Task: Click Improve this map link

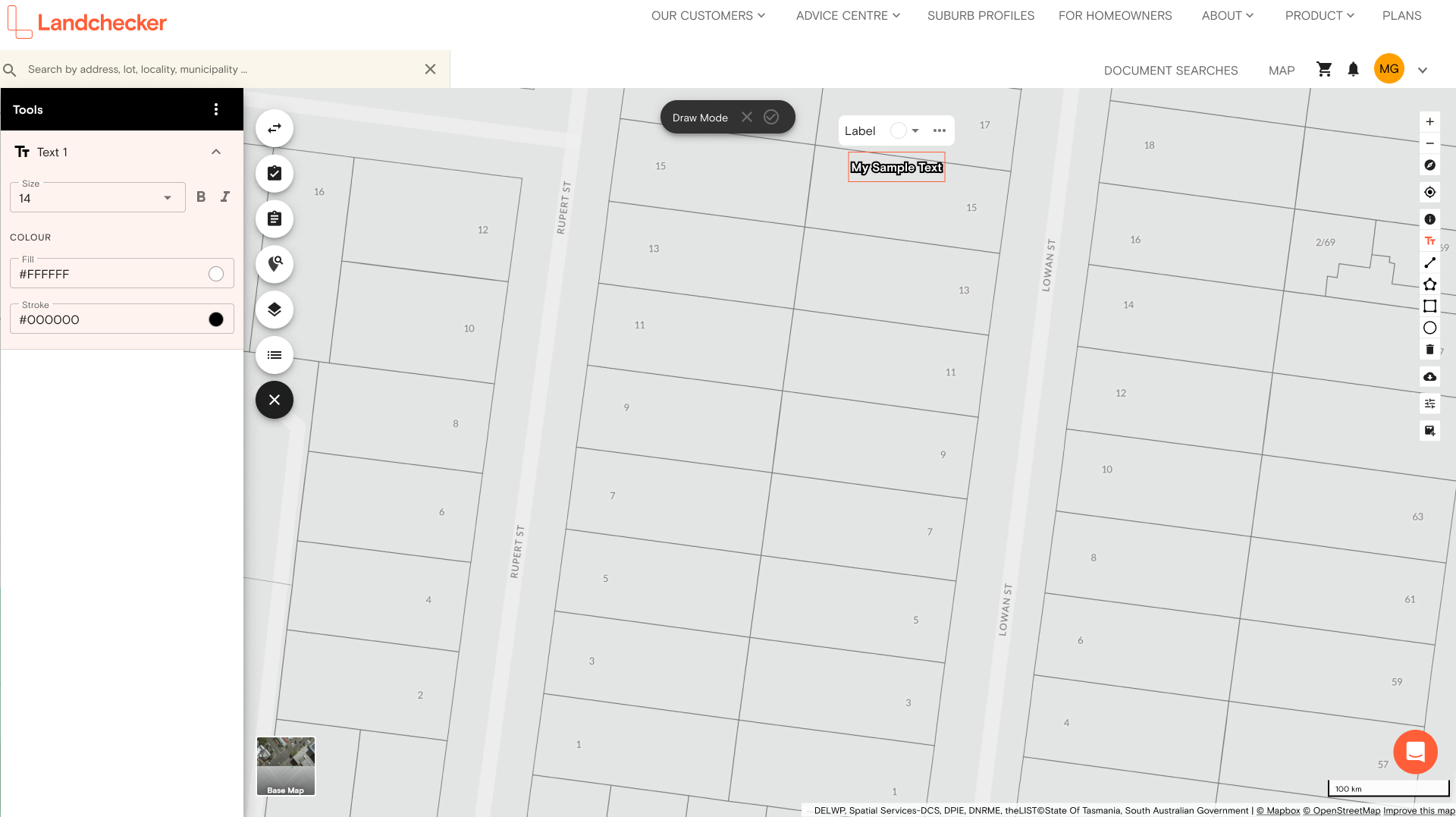Action: pyautogui.click(x=1419, y=810)
